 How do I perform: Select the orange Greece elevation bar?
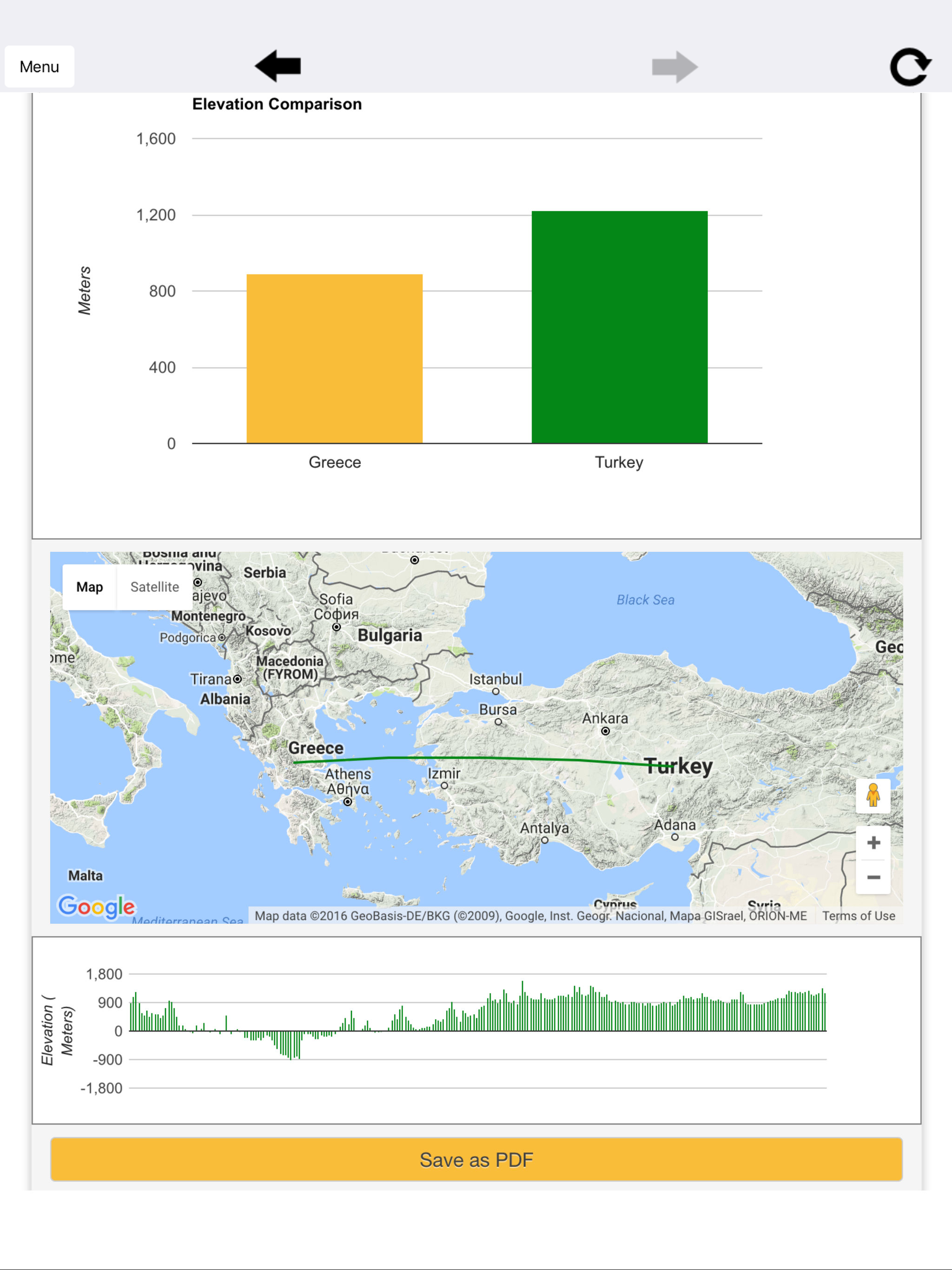[x=335, y=359]
